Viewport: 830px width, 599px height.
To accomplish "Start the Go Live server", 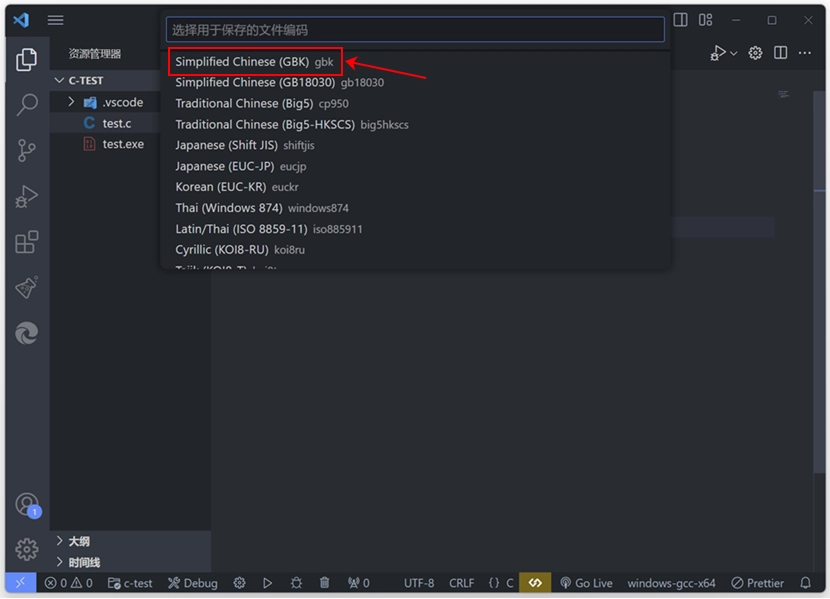I will click(x=586, y=582).
